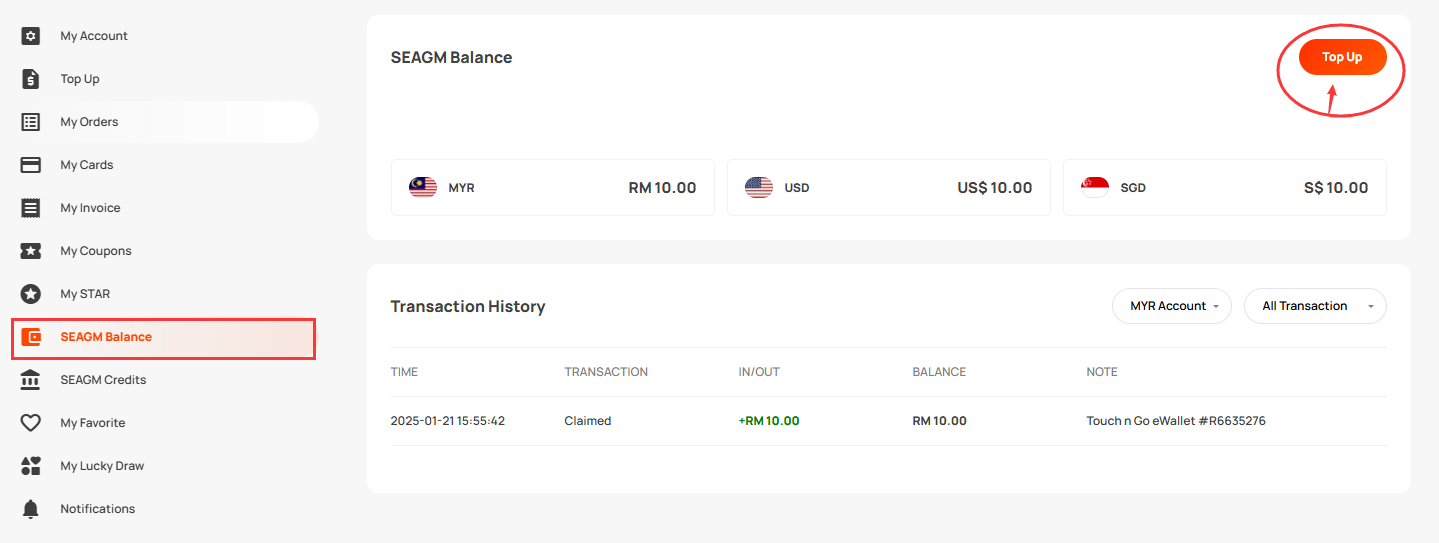Click the My Account gear icon
The height and width of the screenshot is (543, 1439).
click(x=31, y=36)
